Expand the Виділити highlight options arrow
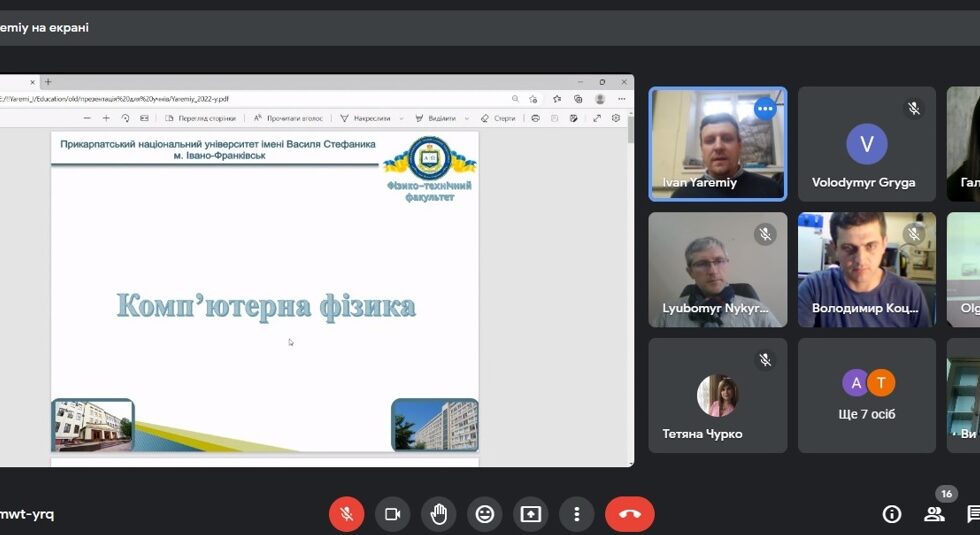Screen dimensions: 980x535 pyautogui.click(x=466, y=118)
